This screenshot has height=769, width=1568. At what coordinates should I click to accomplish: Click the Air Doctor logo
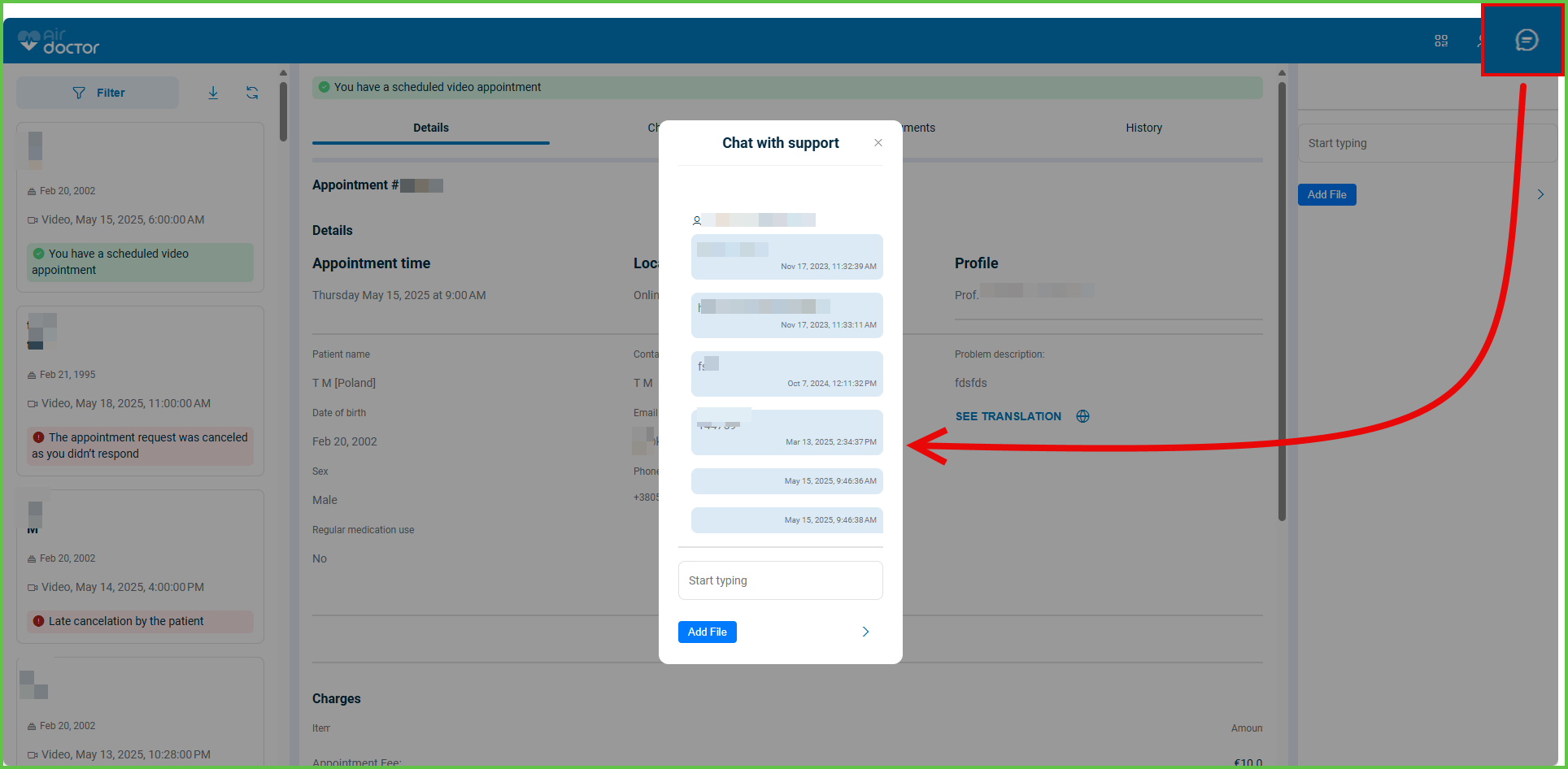(x=59, y=41)
